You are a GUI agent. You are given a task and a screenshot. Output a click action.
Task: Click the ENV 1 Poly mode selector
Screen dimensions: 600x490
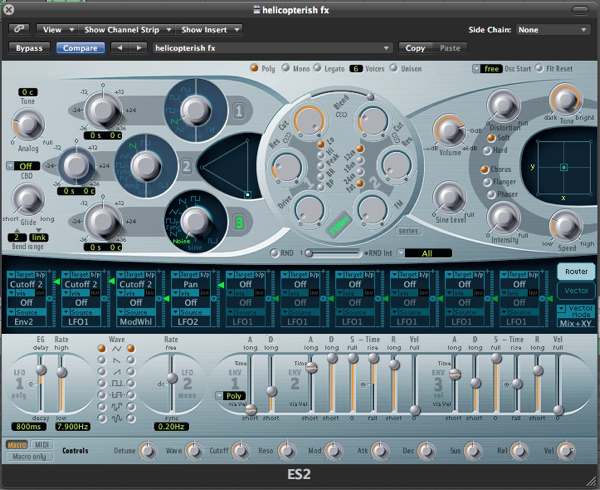[230, 396]
